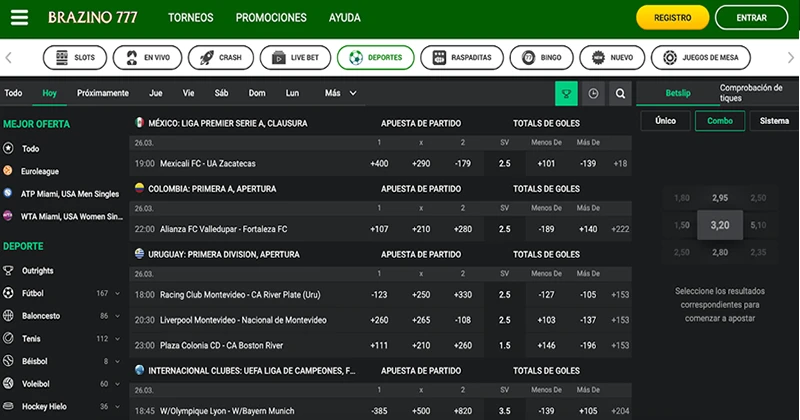Click the Baloncesto basketball icon
The width and height of the screenshot is (800, 420).
[x=8, y=315]
